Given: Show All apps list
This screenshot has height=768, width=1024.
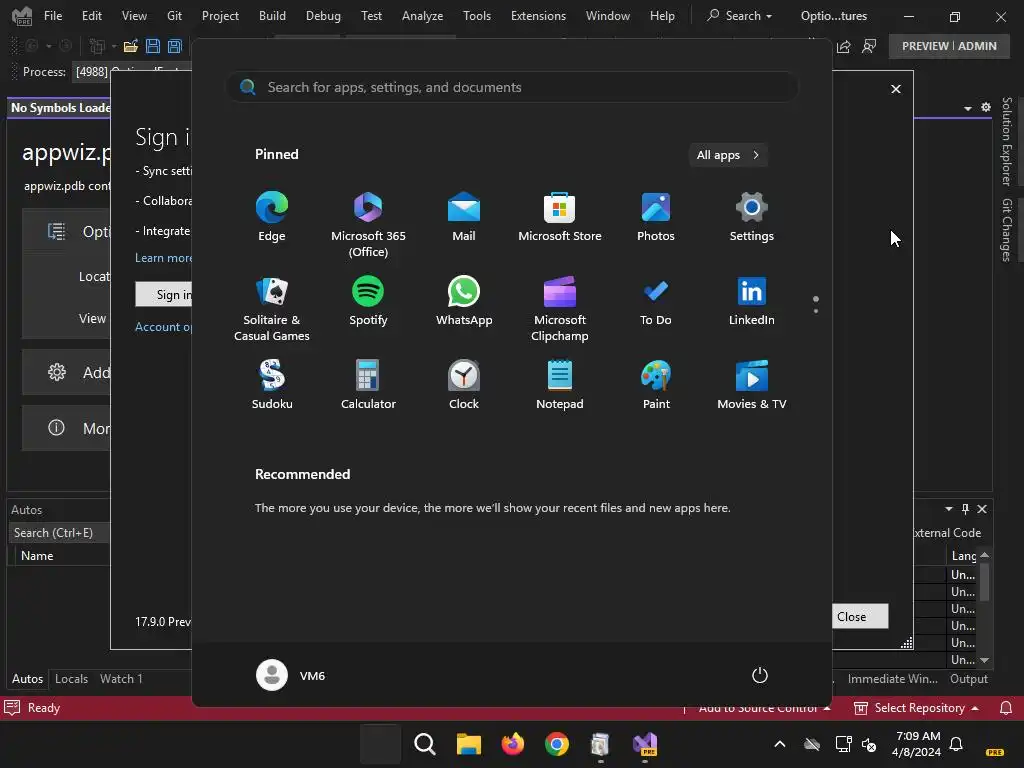Looking at the screenshot, I should (x=728, y=155).
